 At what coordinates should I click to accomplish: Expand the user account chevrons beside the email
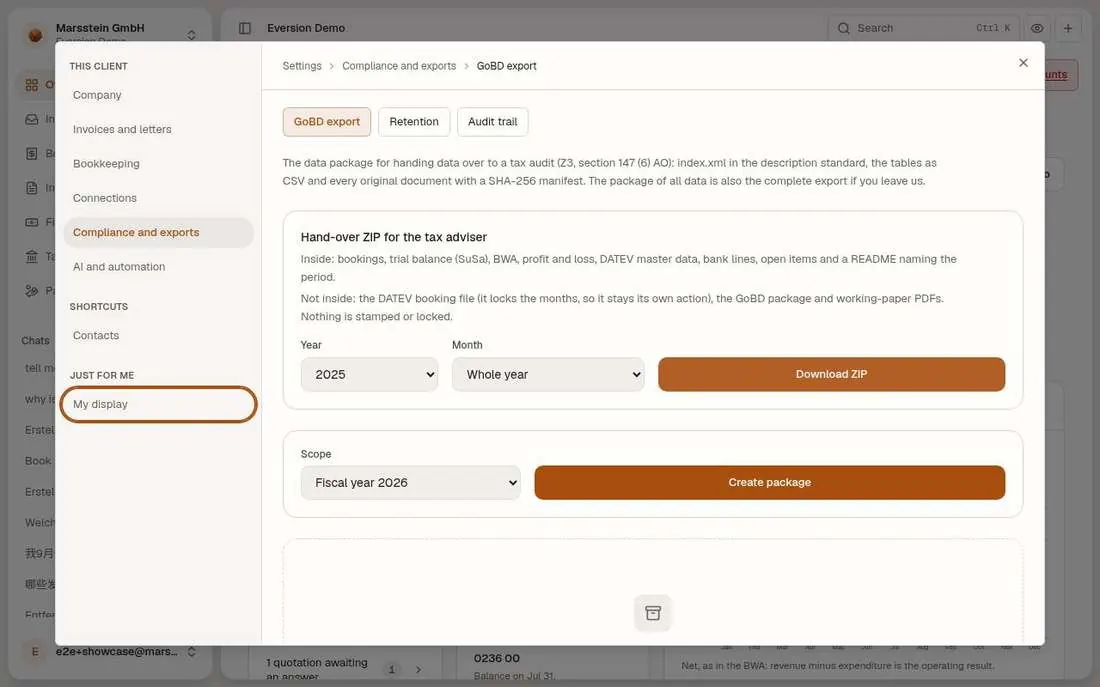pos(192,652)
